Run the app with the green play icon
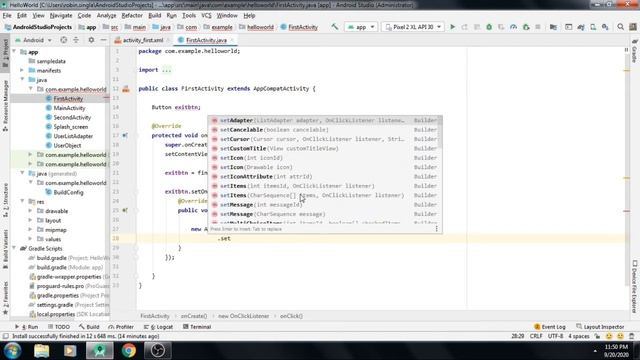The height and width of the screenshot is (360, 640). 452,27
